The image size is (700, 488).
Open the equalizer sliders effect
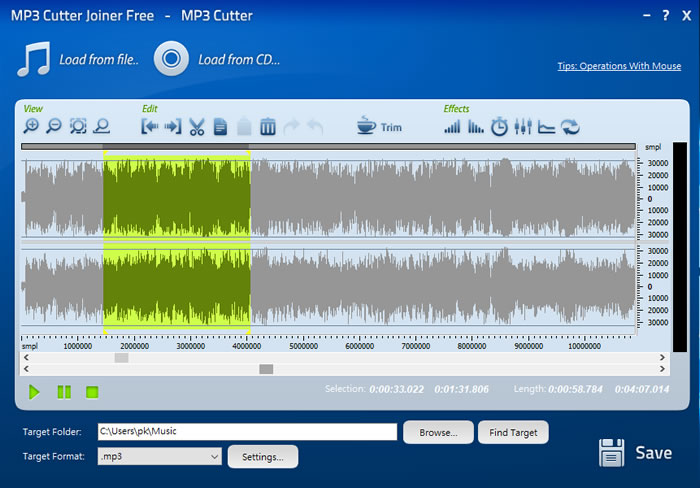point(523,127)
